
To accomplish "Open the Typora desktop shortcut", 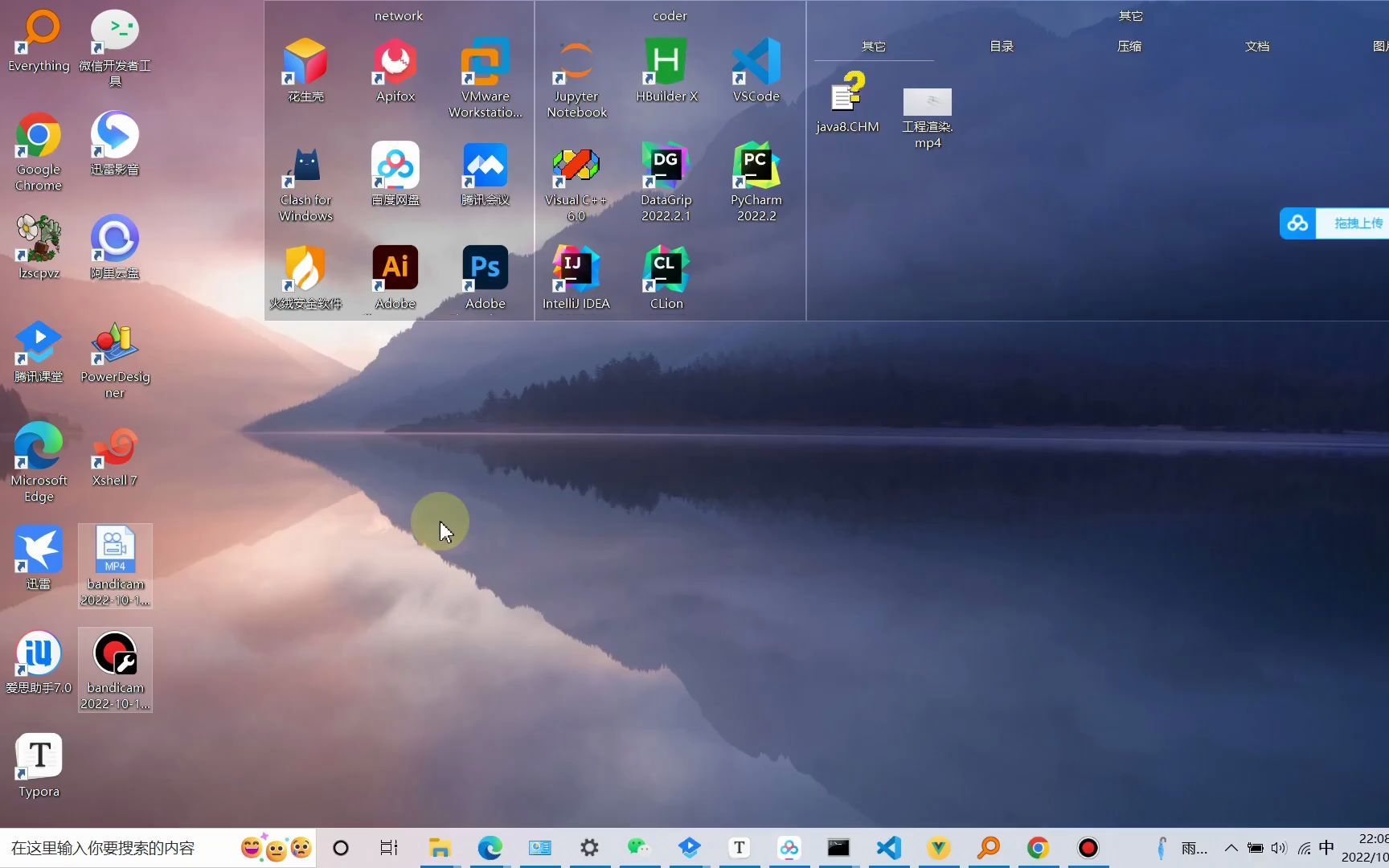I will tap(39, 766).
